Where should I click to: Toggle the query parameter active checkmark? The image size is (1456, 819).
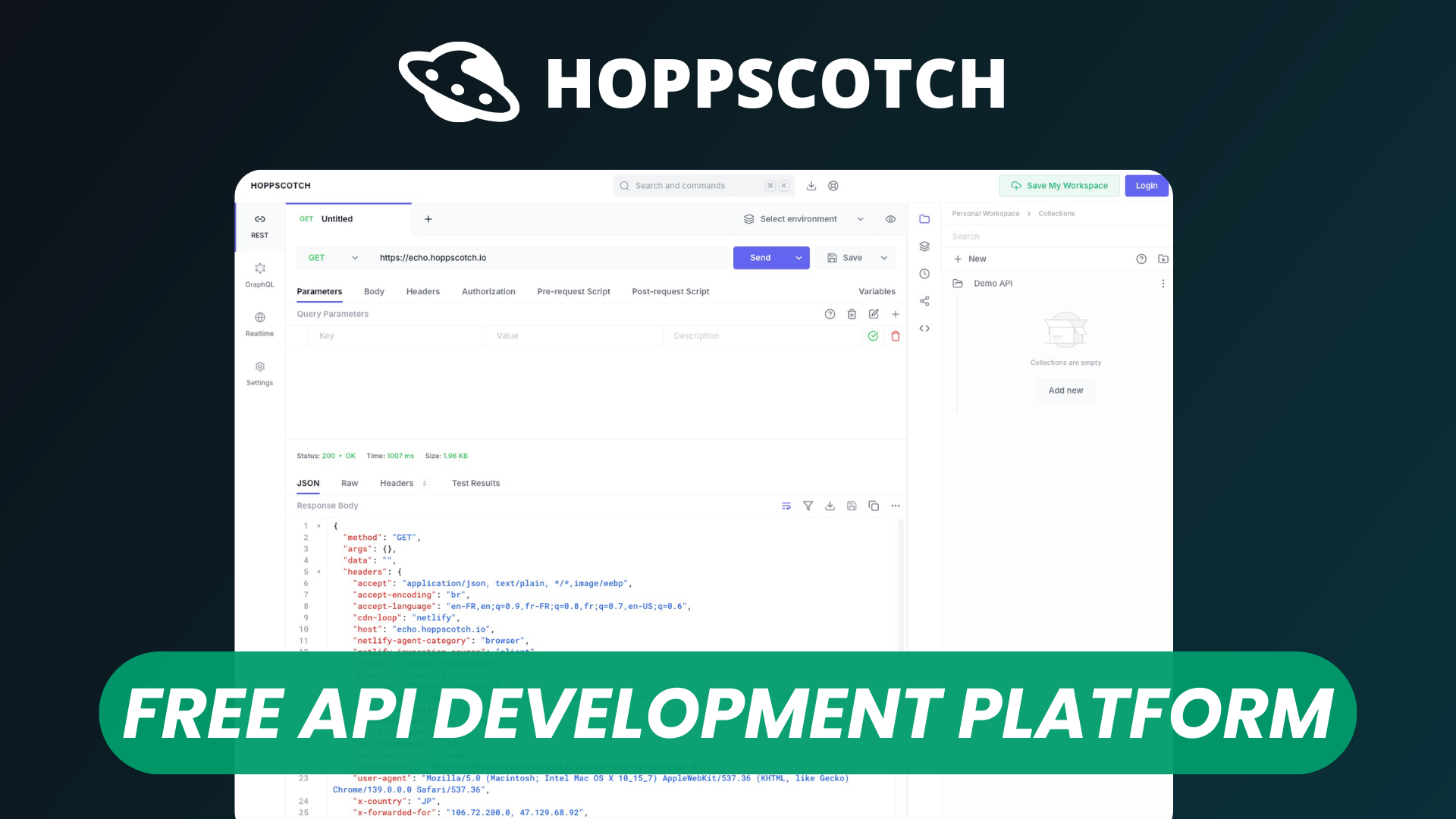pyautogui.click(x=873, y=336)
